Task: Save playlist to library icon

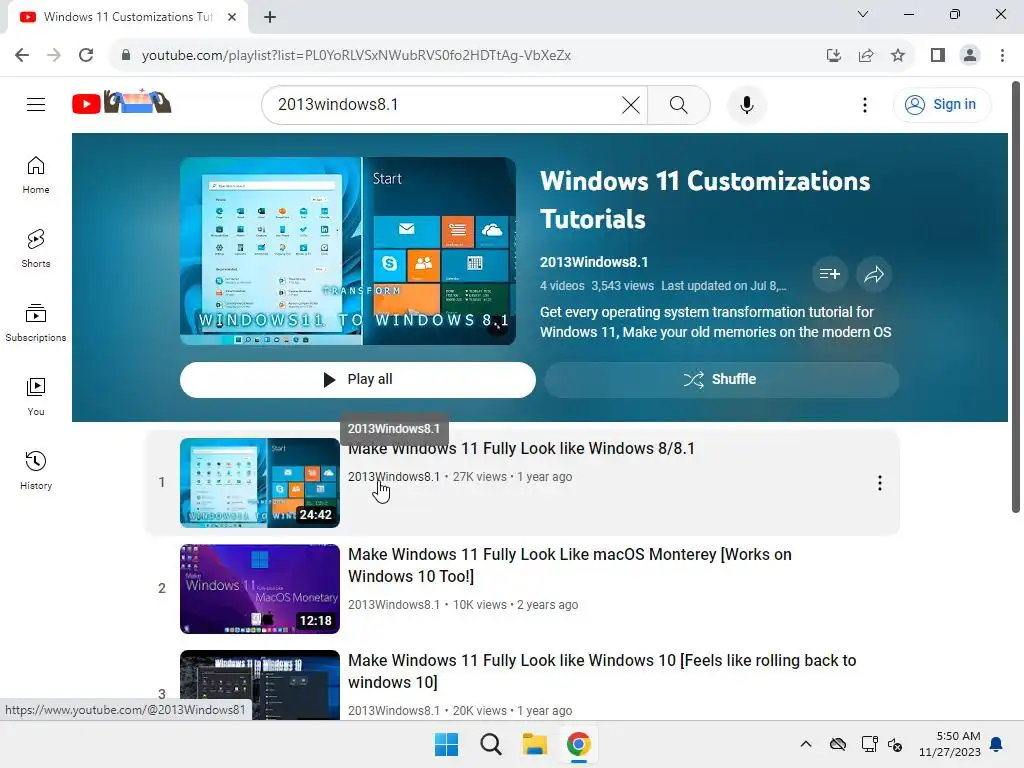Action: [829, 274]
